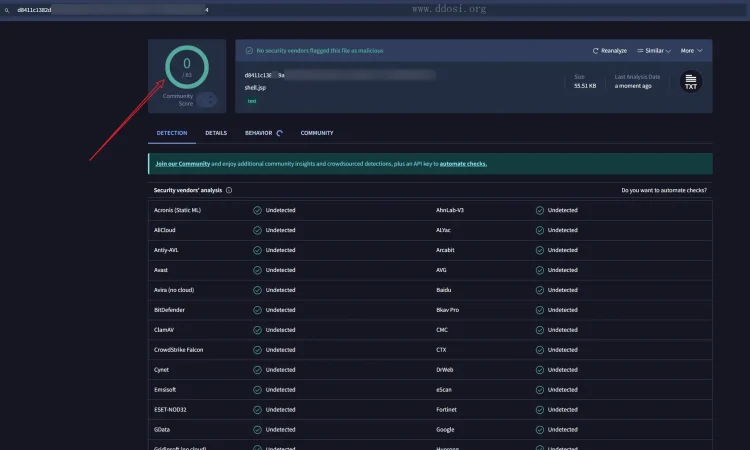750x450 pixels.
Task: Select 'Security vendors' analysis' heading text
Action: [x=188, y=190]
